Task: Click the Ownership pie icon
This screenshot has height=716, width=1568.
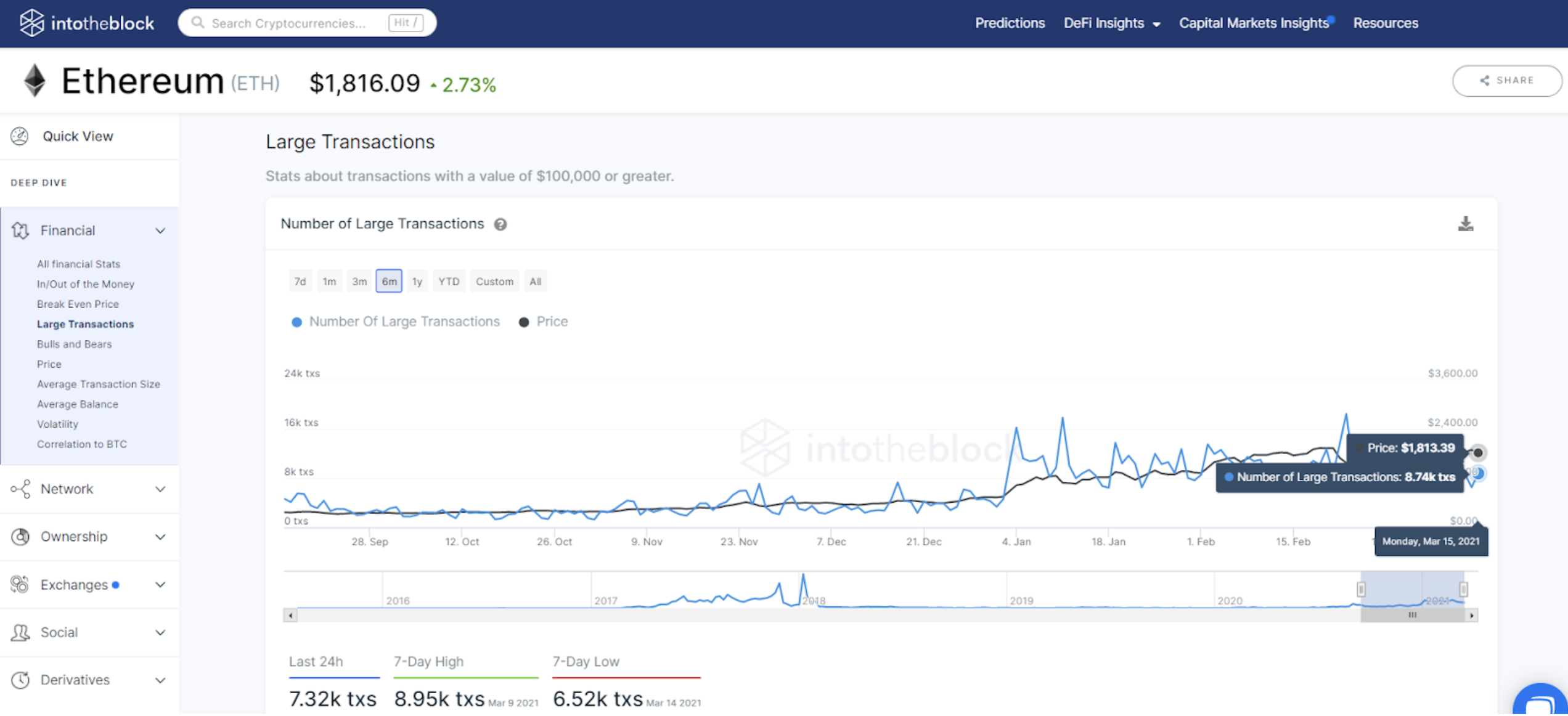Action: (x=20, y=537)
